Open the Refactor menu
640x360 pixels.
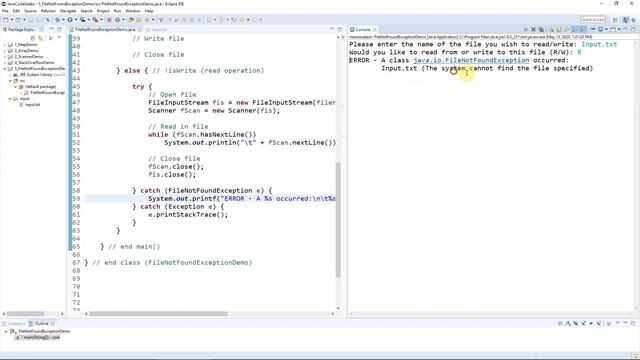point(48,11)
